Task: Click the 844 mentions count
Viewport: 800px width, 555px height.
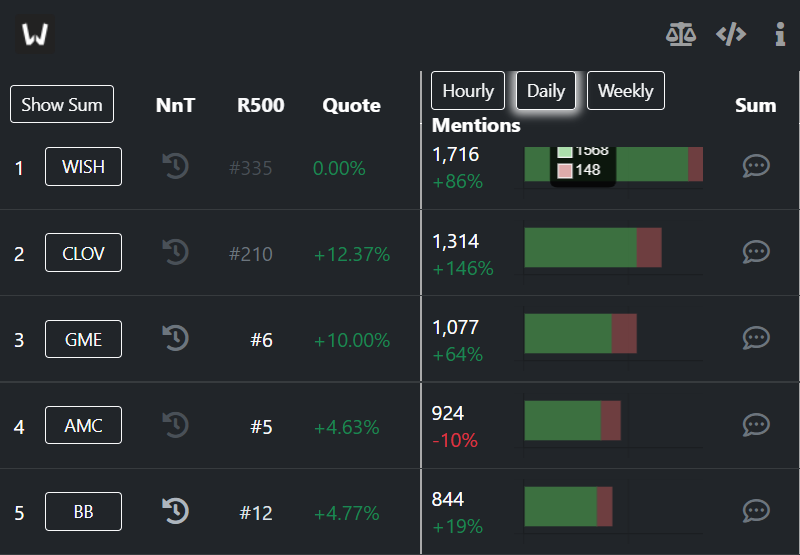Action: 447,499
